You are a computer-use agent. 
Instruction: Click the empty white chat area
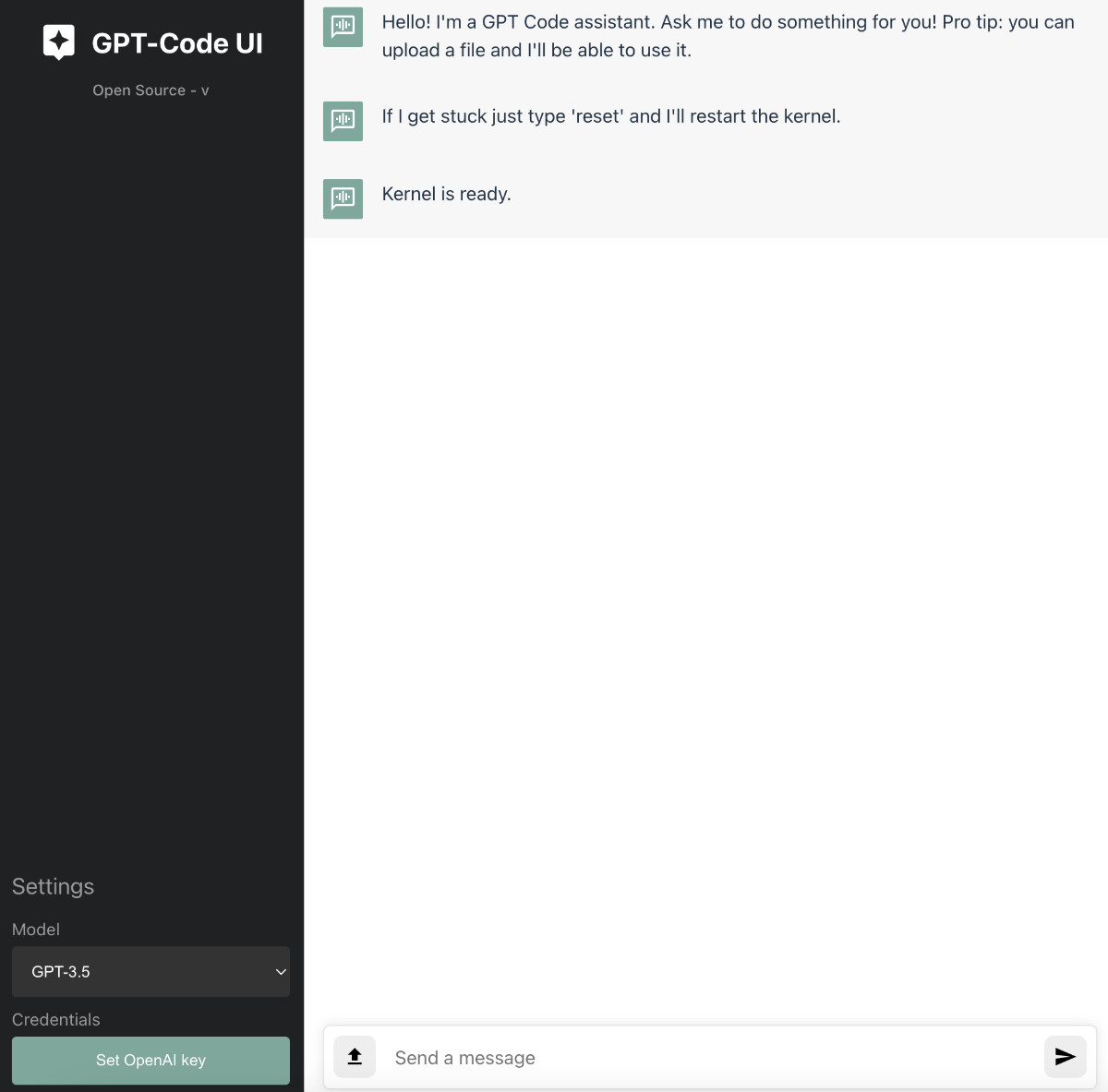[705, 628]
